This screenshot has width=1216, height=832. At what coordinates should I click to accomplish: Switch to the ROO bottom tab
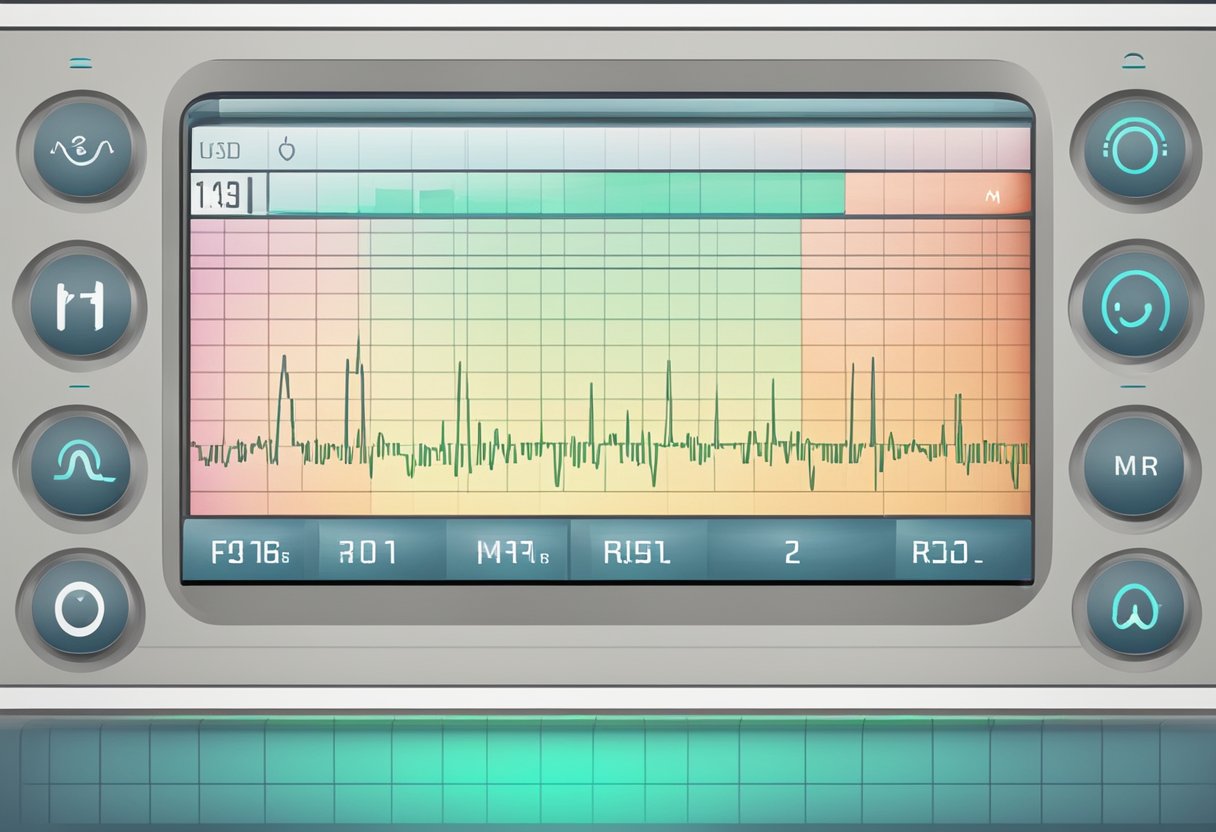pyautogui.click(x=962, y=552)
